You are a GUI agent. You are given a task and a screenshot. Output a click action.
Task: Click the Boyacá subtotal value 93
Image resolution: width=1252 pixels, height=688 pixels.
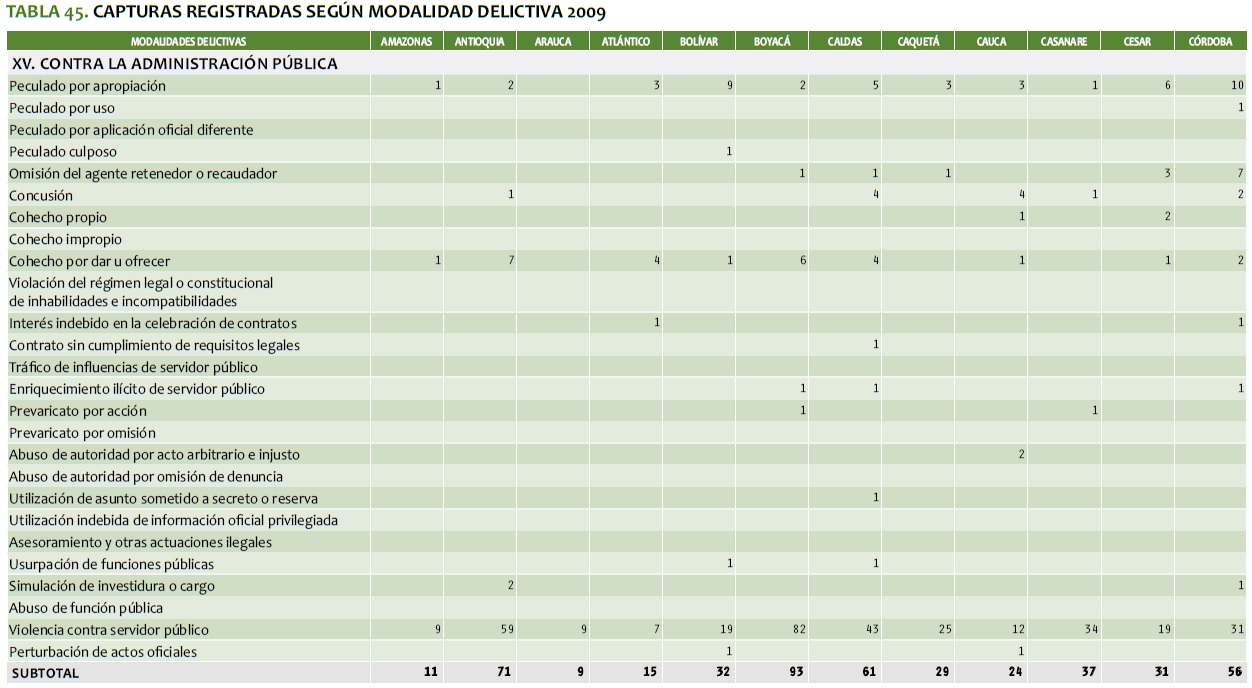pos(798,673)
